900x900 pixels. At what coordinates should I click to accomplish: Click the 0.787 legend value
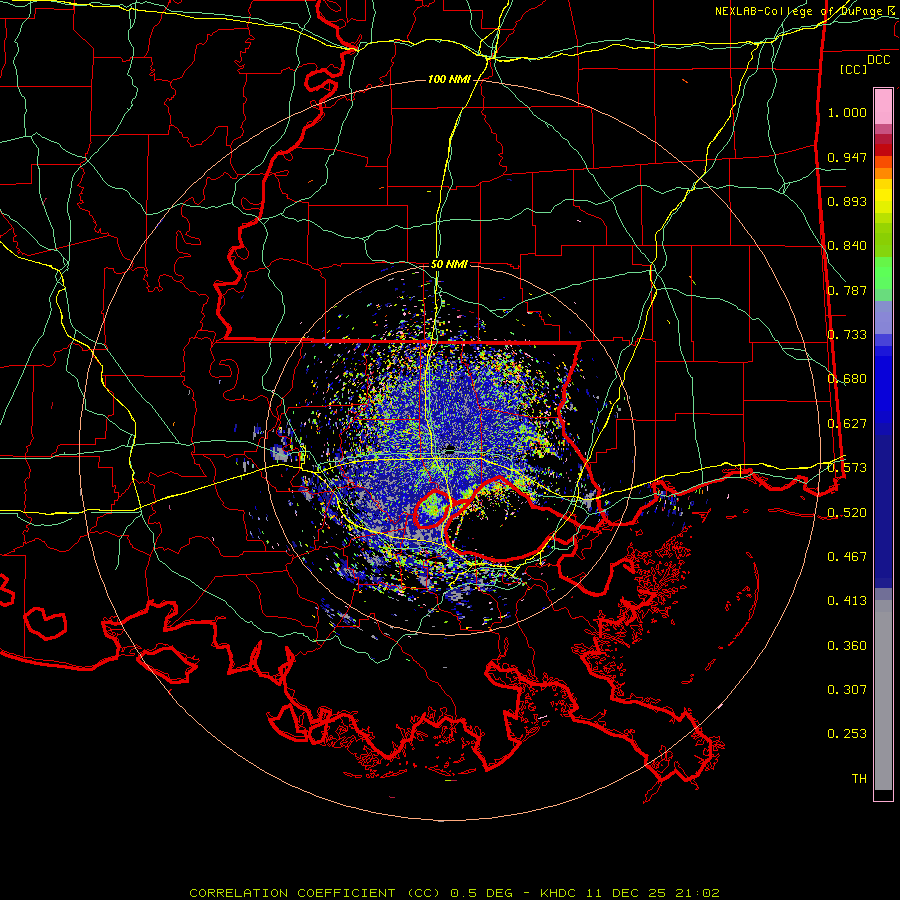(x=847, y=290)
